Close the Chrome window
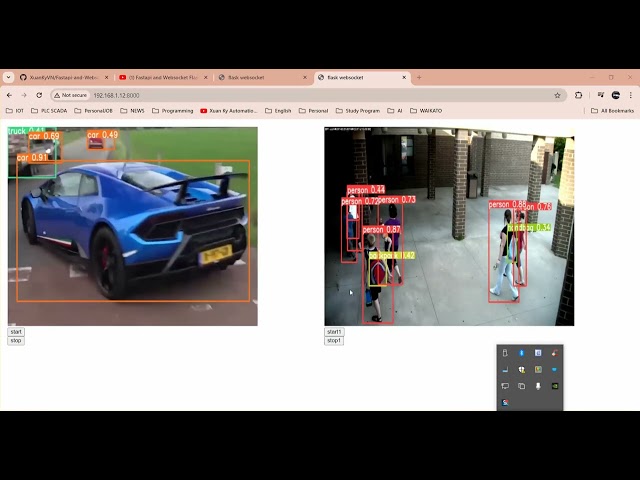This screenshot has width=640, height=480. [x=630, y=77]
